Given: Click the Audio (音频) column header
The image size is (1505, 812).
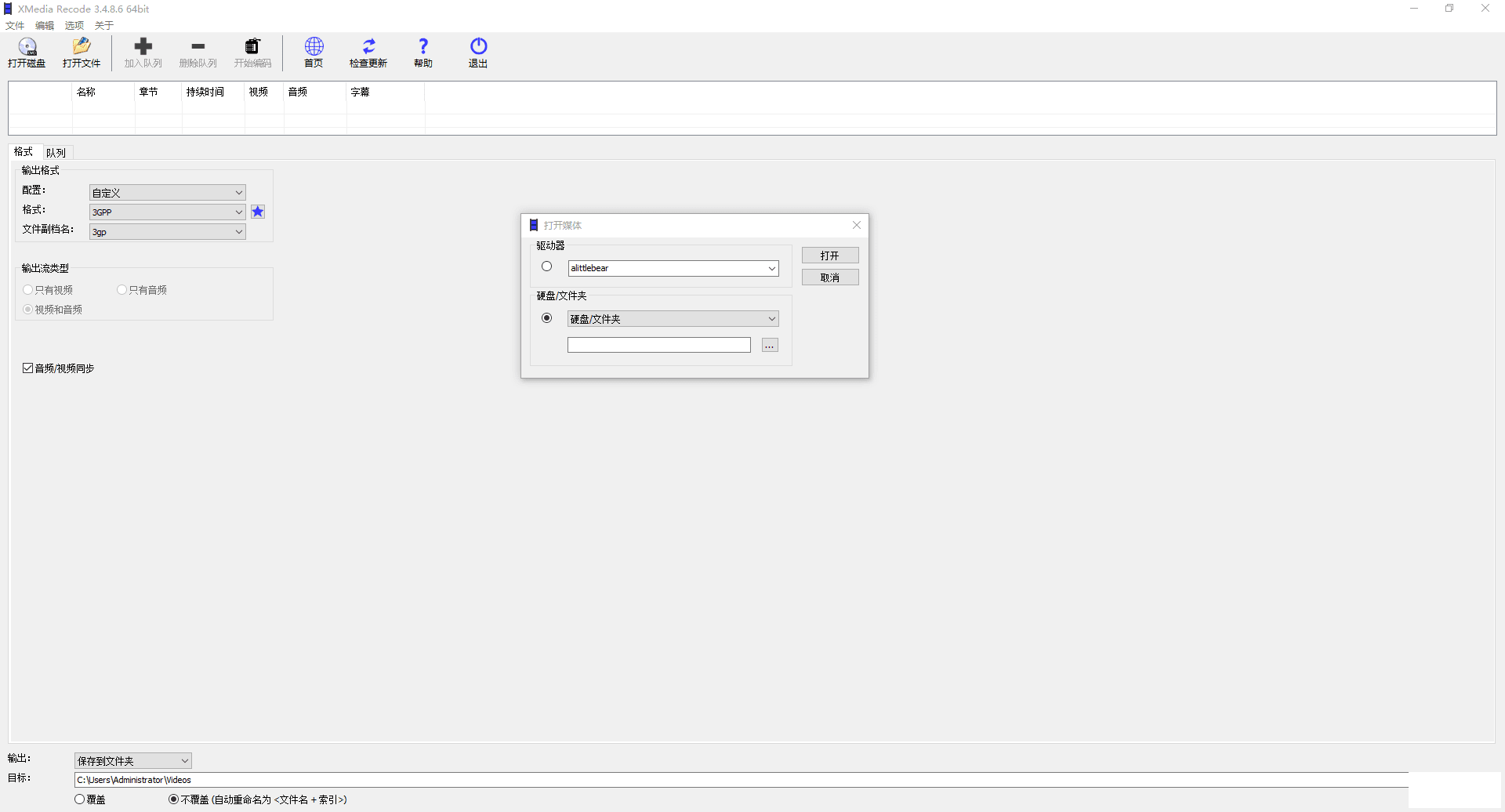Looking at the screenshot, I should (x=315, y=92).
